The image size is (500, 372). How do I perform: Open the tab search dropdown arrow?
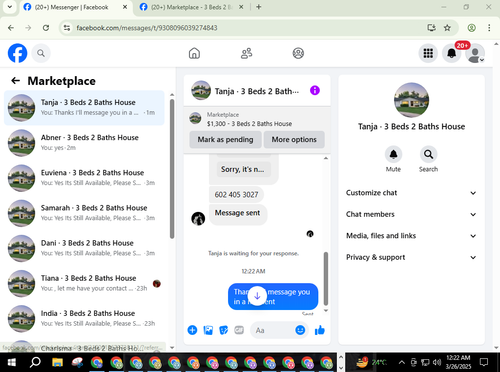click(x=10, y=7)
